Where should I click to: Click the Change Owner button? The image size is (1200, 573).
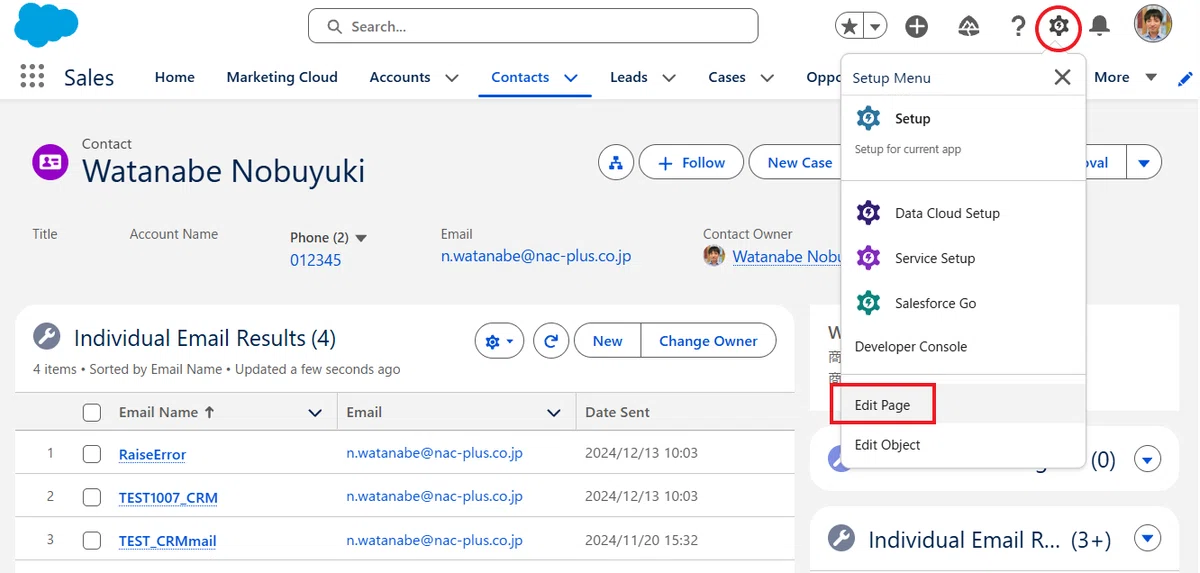point(708,341)
